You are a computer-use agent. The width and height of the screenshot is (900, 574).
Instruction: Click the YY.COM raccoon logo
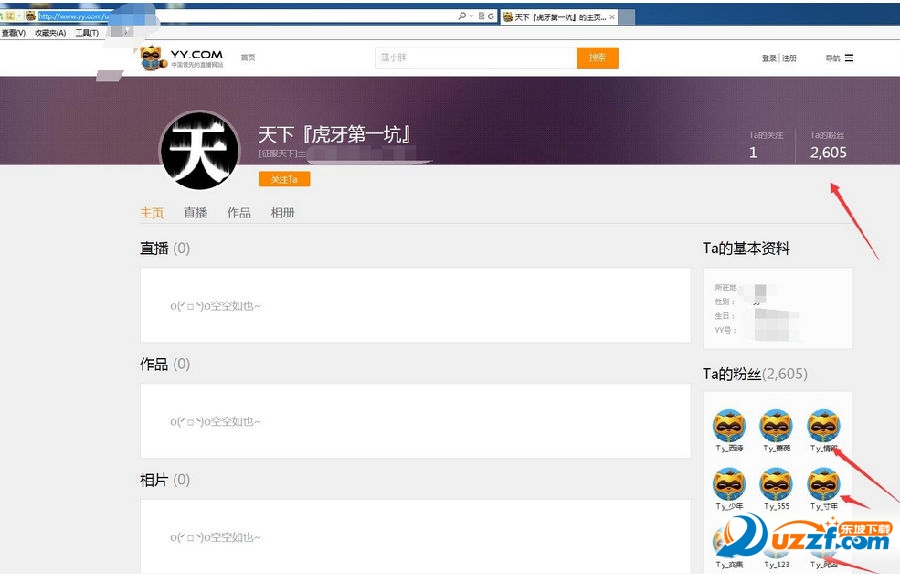point(152,59)
